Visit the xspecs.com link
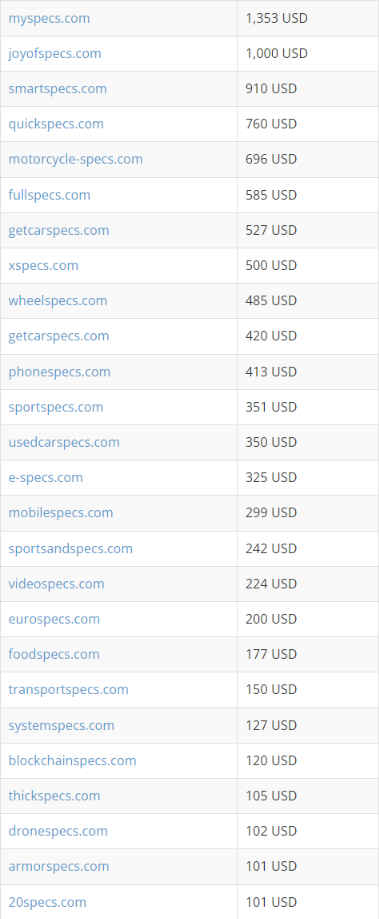Viewport: 379px width, 919px height. click(43, 266)
